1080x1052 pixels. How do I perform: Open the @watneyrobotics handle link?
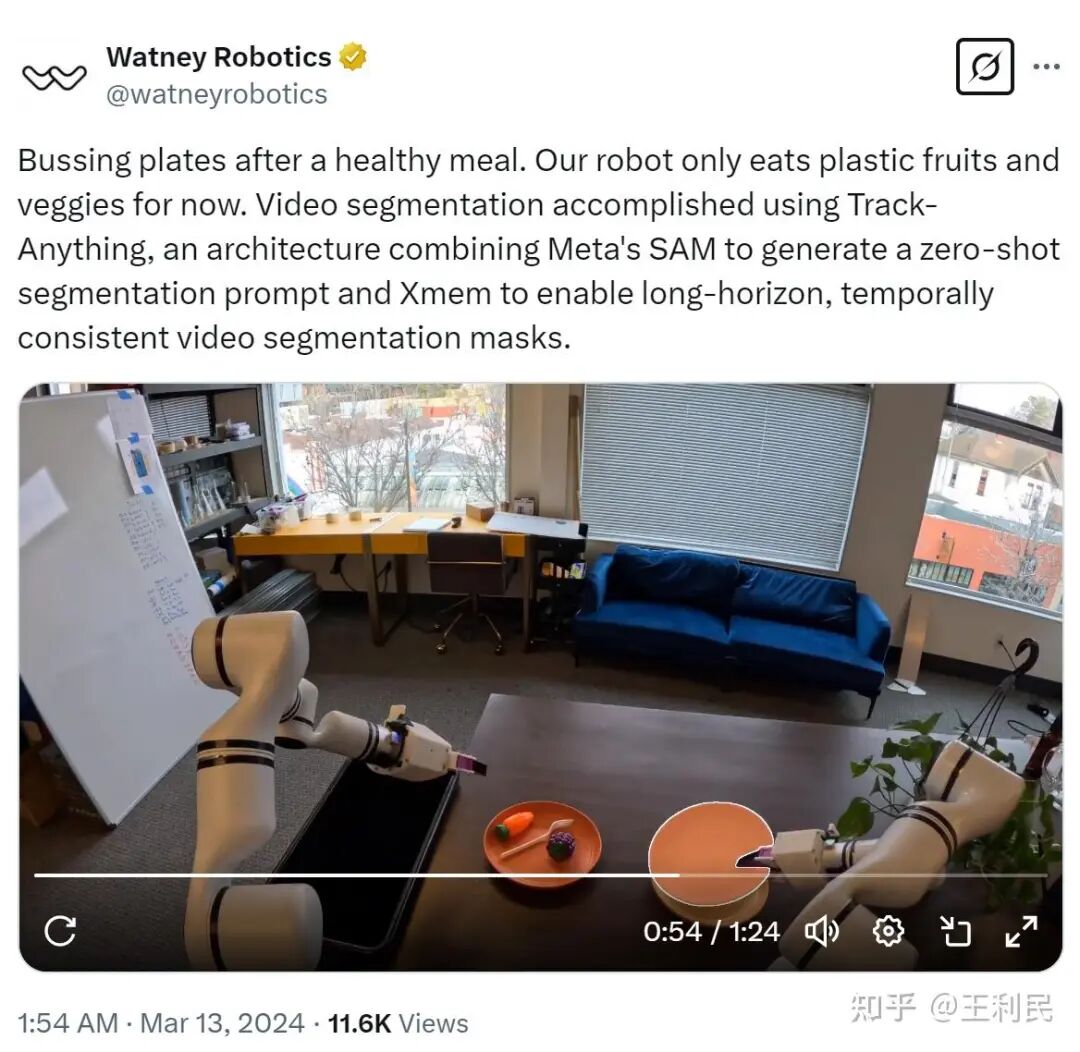coord(216,94)
